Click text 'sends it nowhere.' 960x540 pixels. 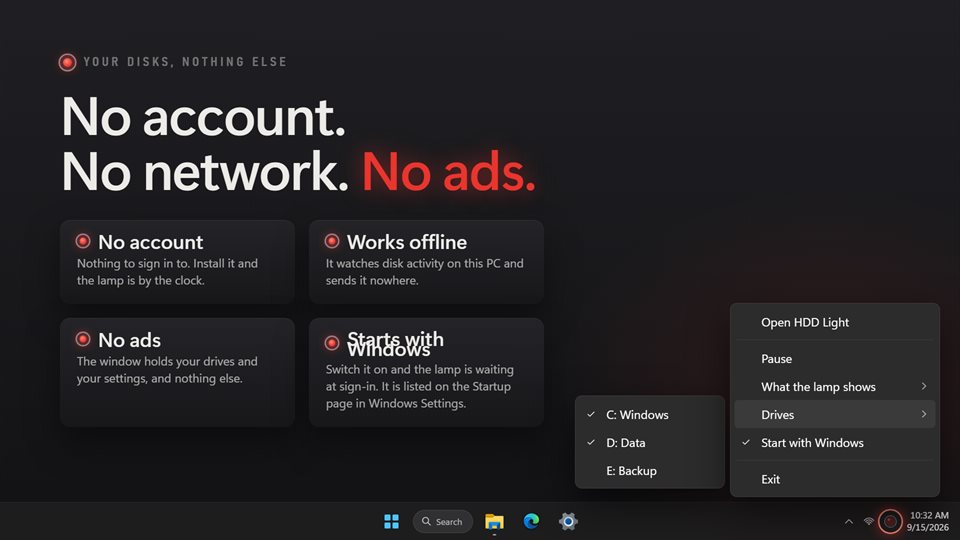point(372,280)
